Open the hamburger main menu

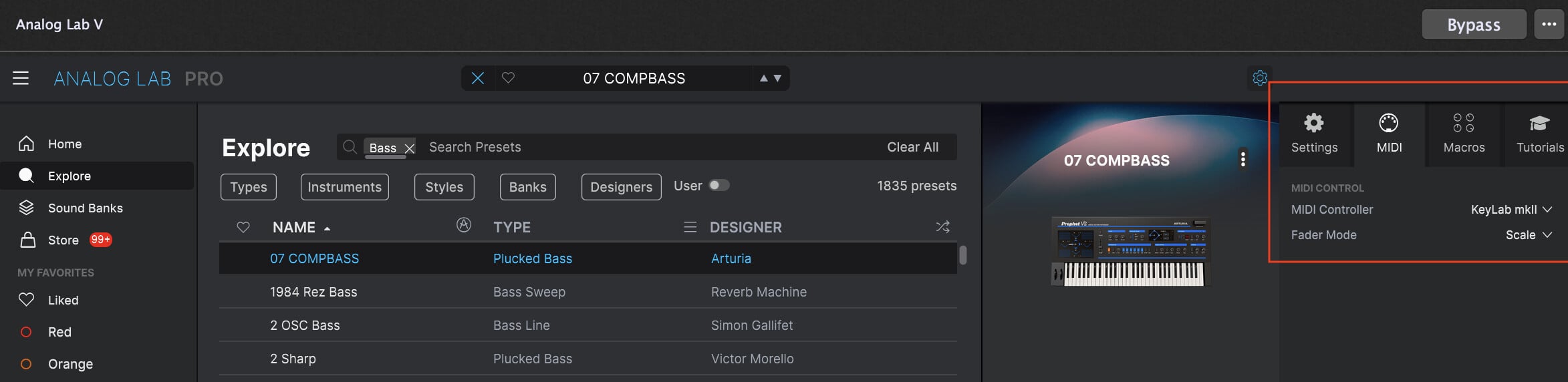pos(21,78)
